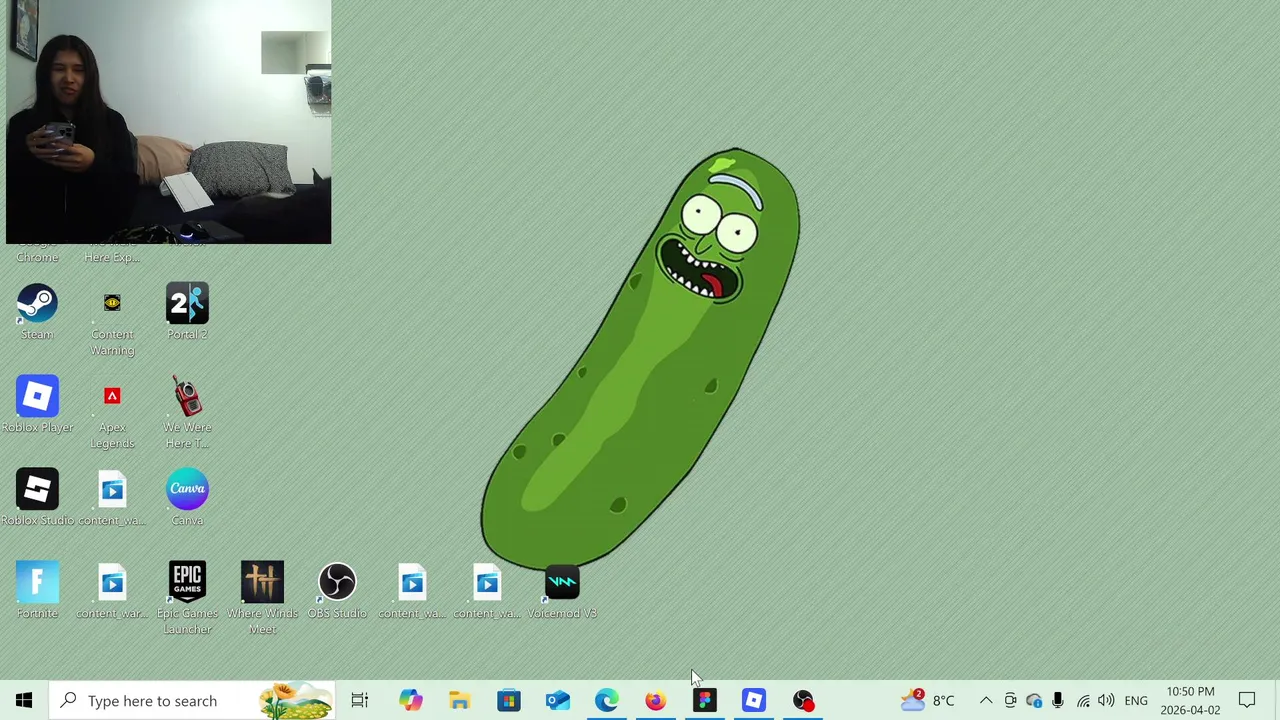The height and width of the screenshot is (720, 1280).
Task: Show hidden tray icons chevron
Action: tap(985, 701)
